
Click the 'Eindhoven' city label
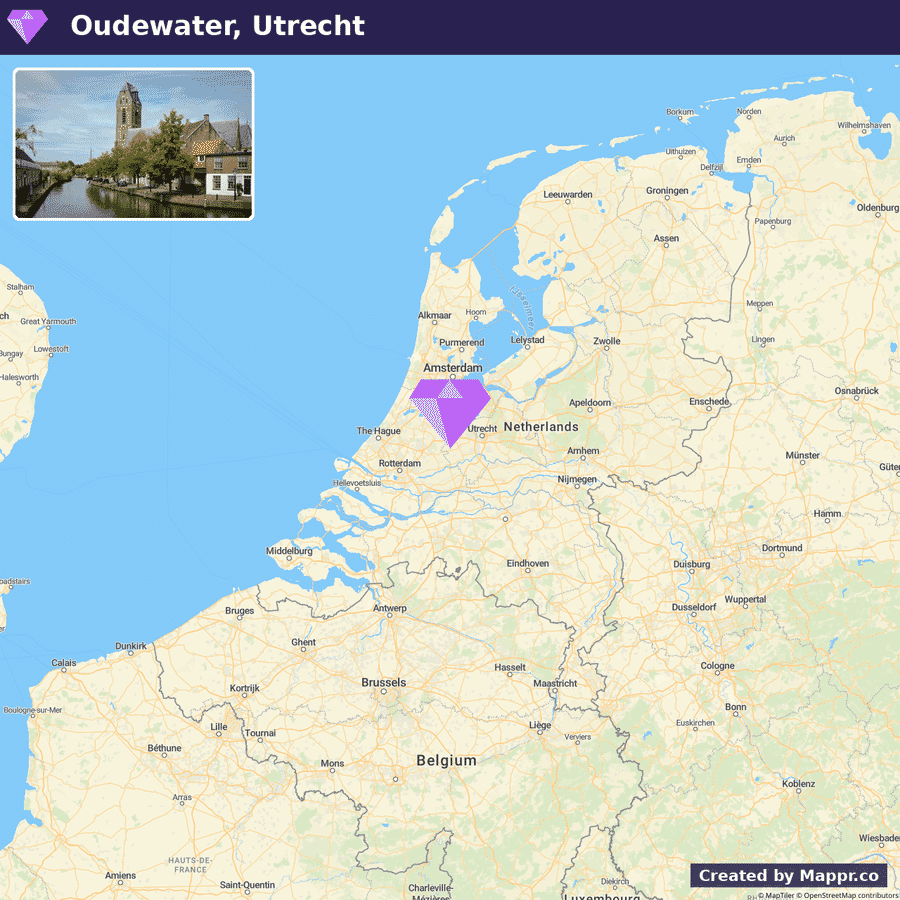pos(527,564)
